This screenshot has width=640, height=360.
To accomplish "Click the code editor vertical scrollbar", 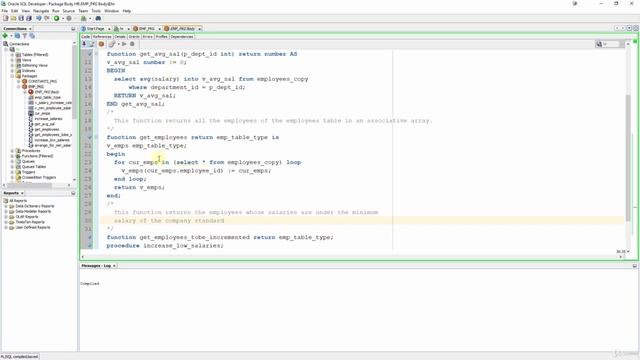I will [628, 158].
